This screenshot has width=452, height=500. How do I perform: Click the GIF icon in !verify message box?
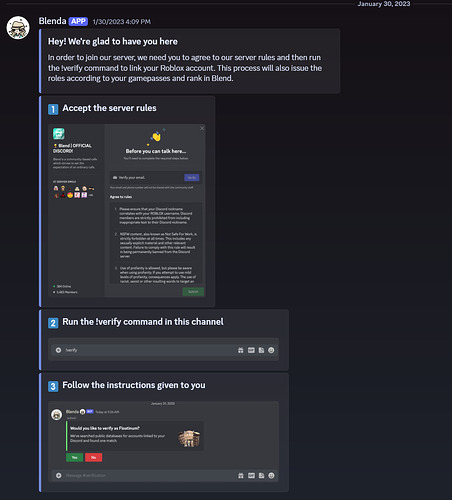click(x=251, y=350)
